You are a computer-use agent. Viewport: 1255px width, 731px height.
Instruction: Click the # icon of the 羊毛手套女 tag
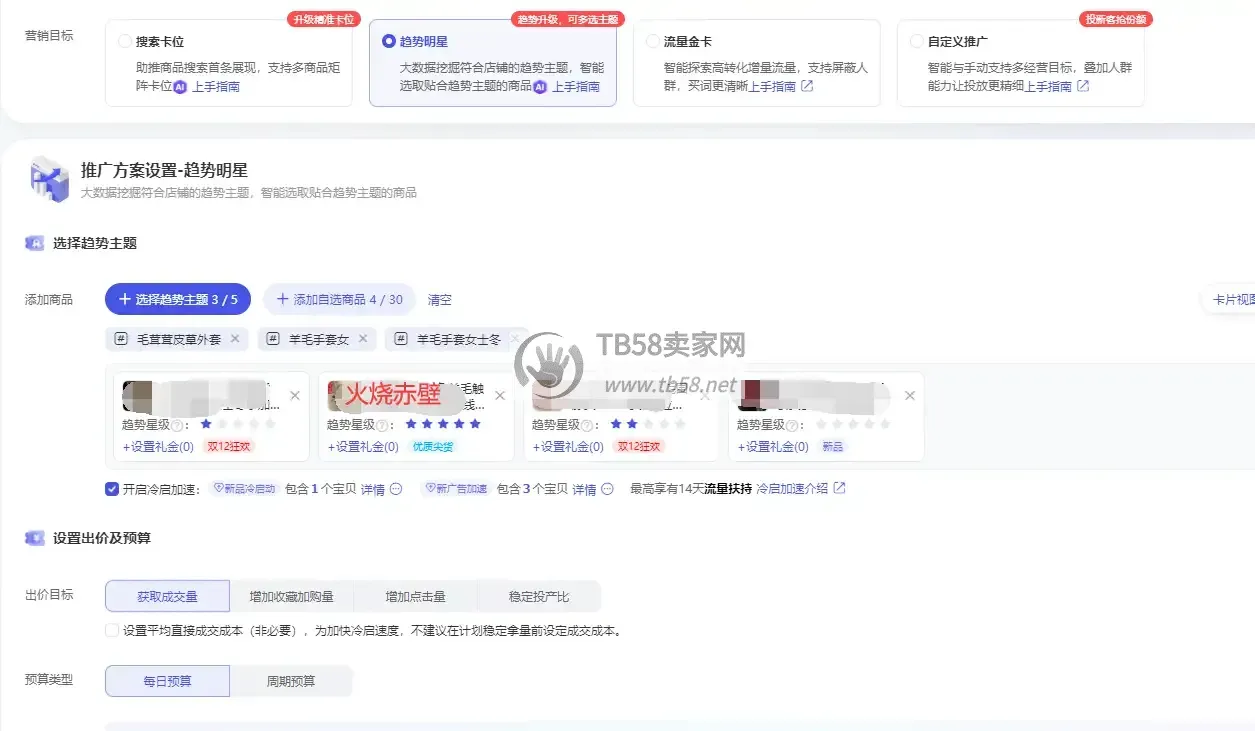click(272, 339)
